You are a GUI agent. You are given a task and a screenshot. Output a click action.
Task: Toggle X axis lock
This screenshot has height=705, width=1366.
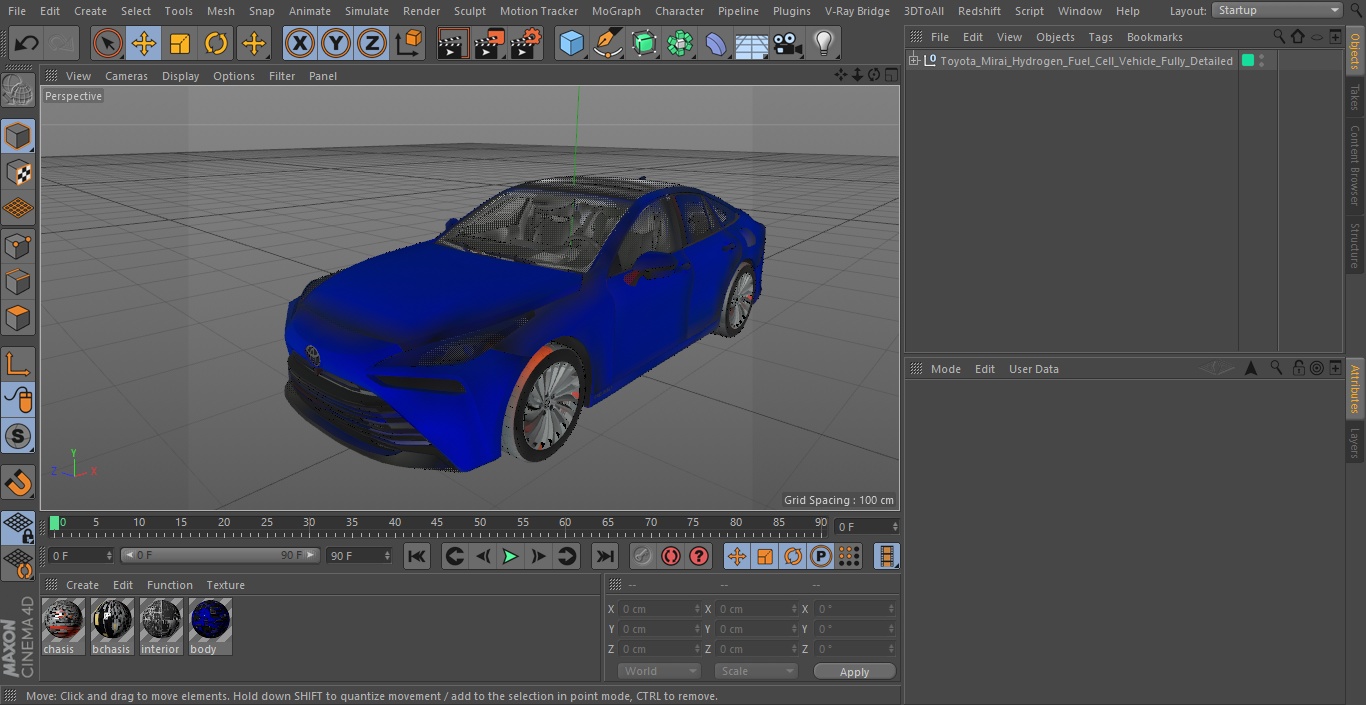click(300, 43)
